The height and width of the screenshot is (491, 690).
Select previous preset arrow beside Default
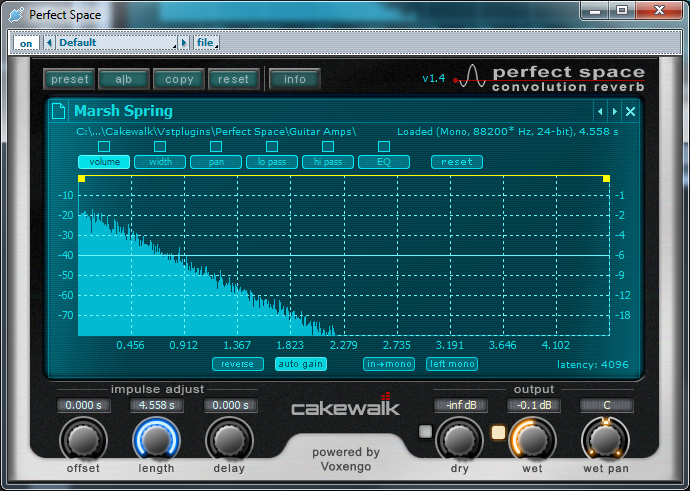(x=49, y=43)
